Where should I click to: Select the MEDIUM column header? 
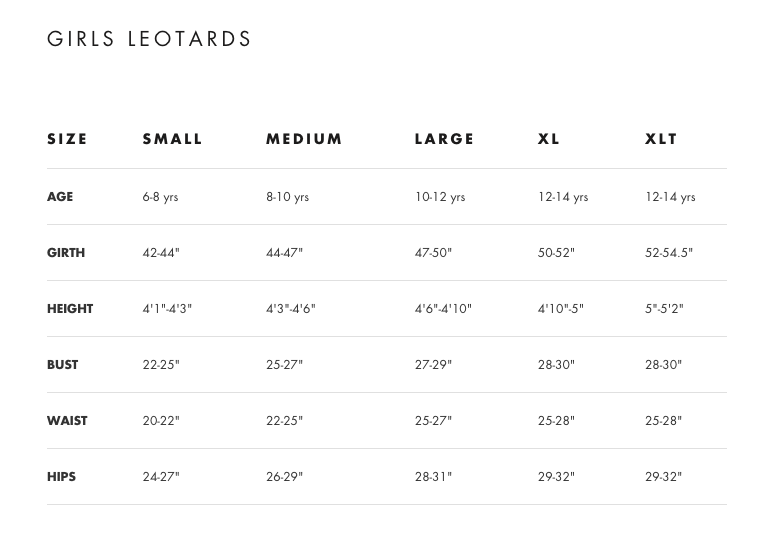coord(304,139)
